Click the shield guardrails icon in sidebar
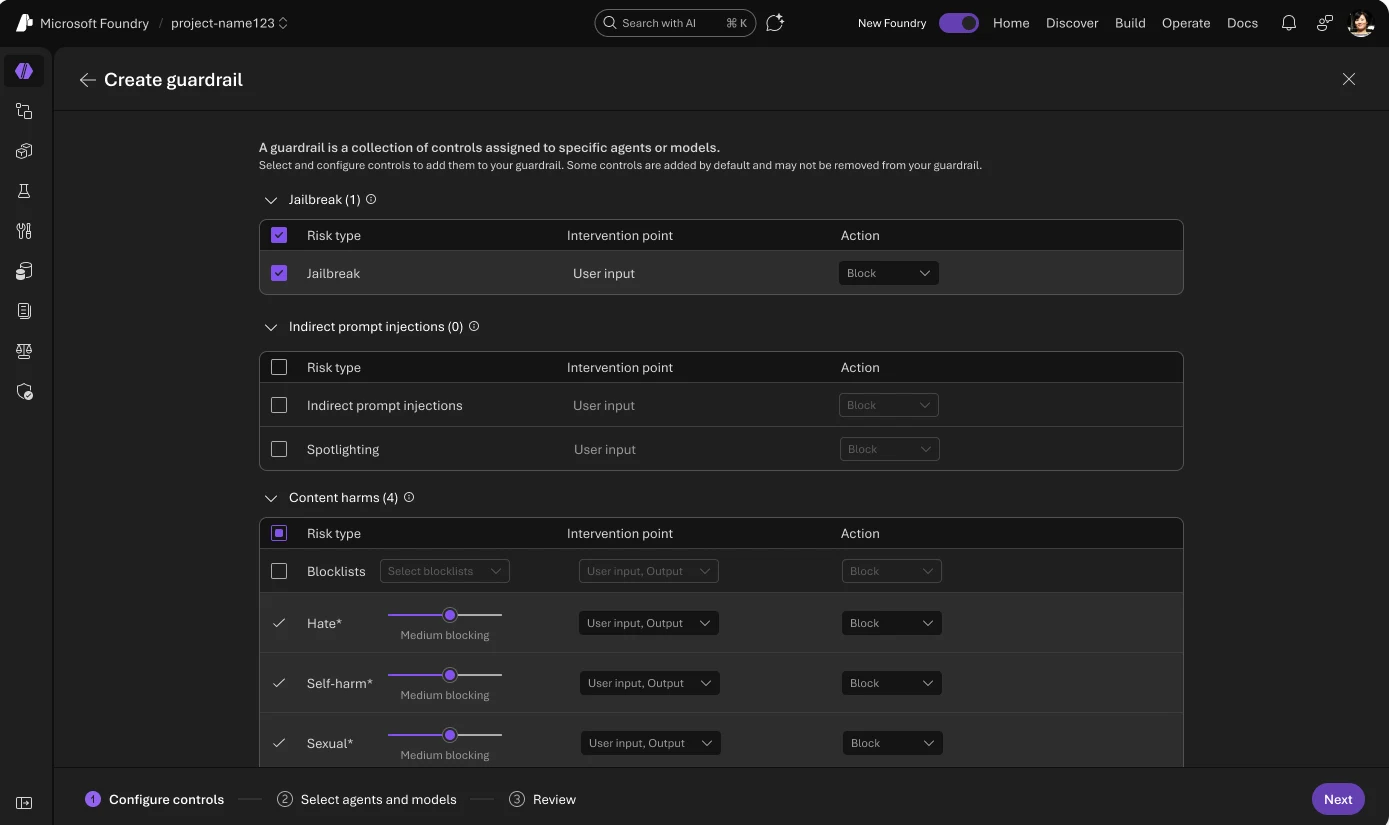The height and width of the screenshot is (825, 1389). 24,392
